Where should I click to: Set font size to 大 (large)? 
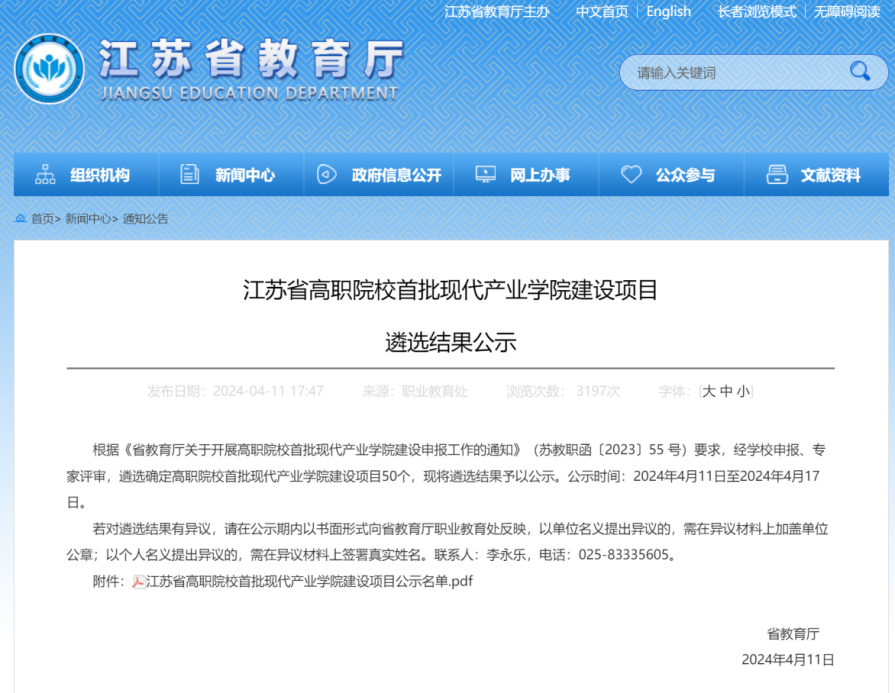click(709, 391)
